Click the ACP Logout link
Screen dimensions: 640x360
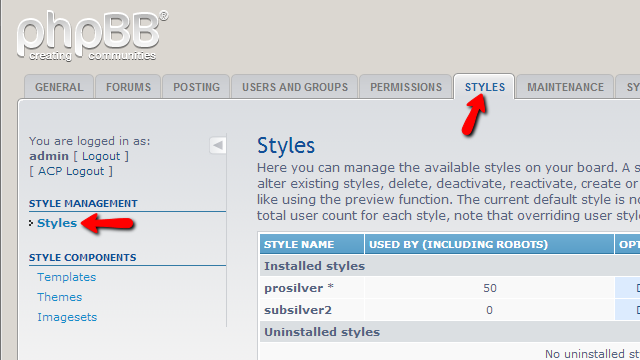coord(71,171)
